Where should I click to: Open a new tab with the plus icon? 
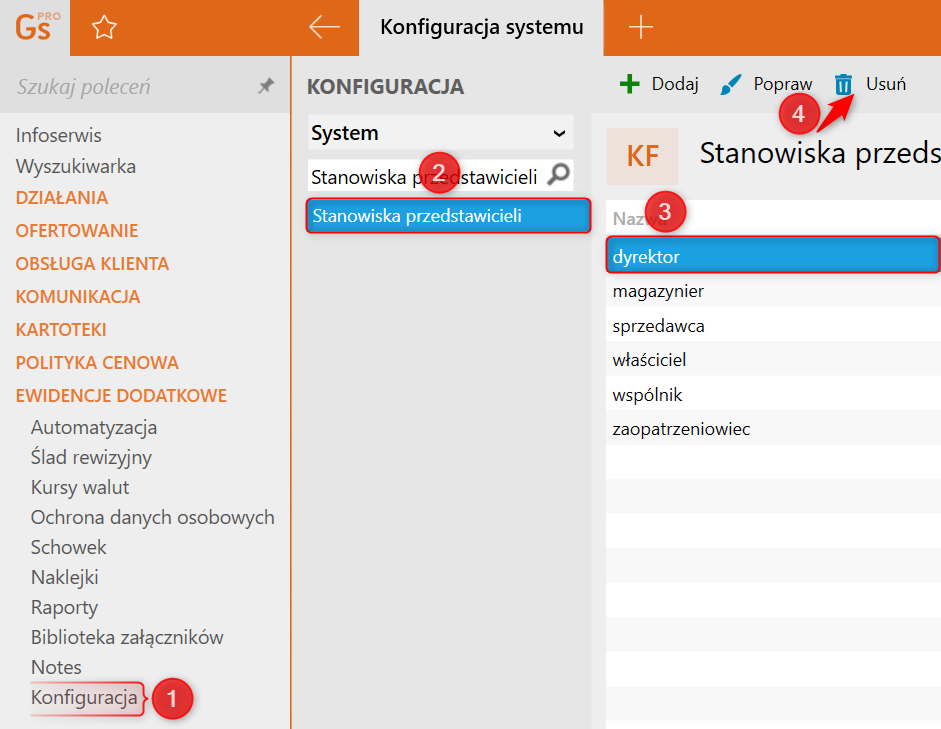coord(640,27)
